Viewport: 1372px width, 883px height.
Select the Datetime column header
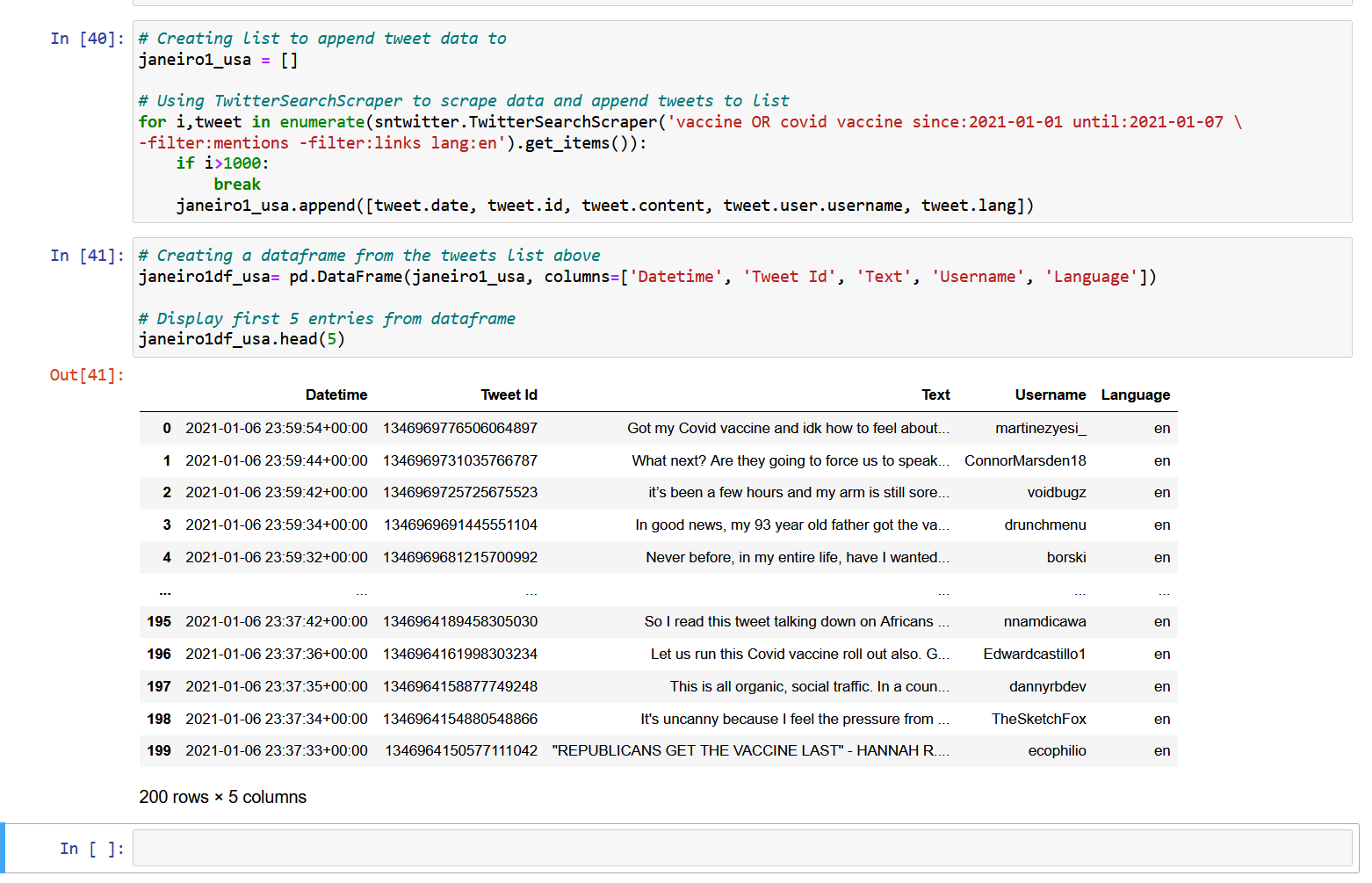[336, 394]
